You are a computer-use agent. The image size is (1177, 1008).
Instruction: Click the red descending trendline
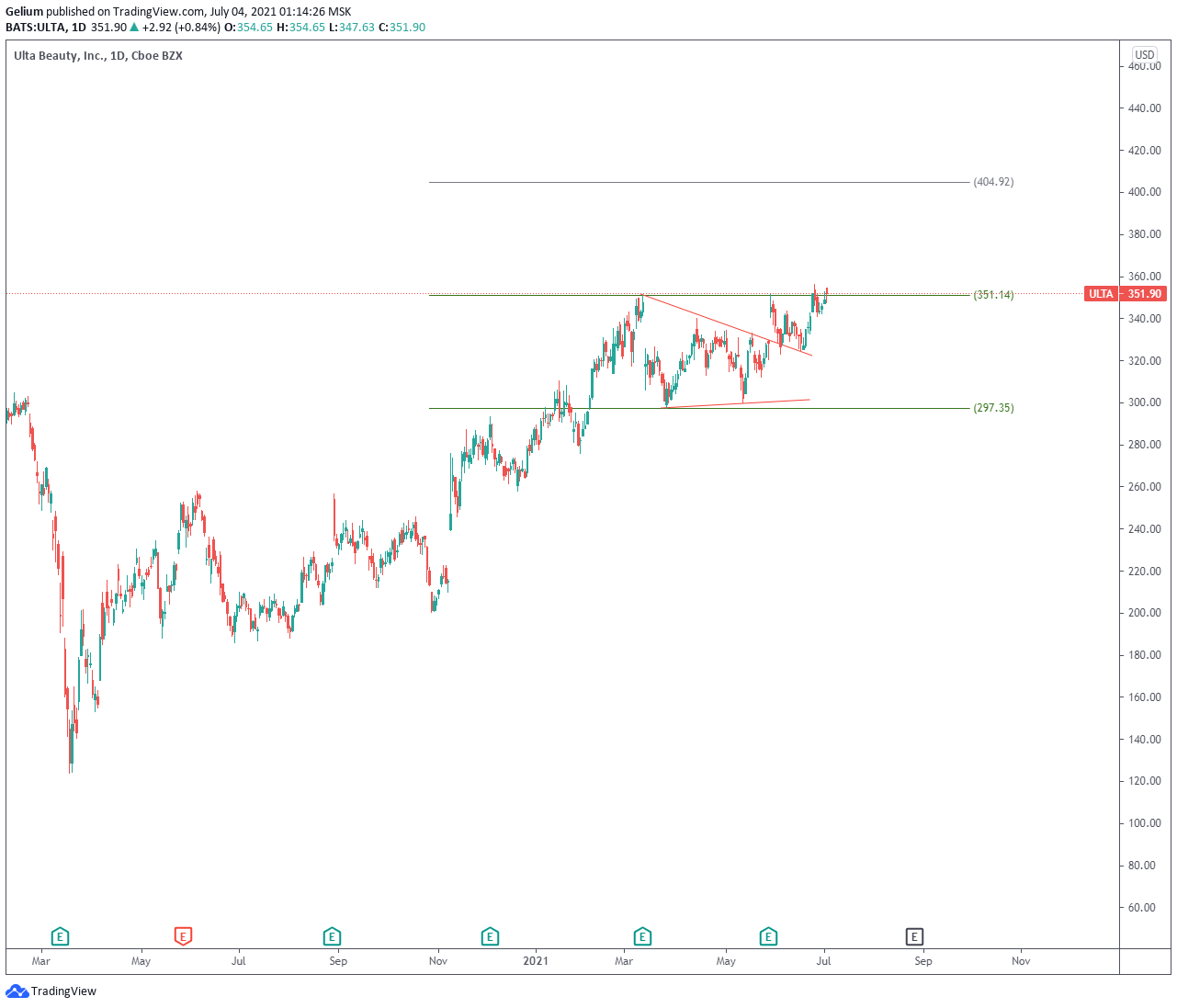[727, 324]
